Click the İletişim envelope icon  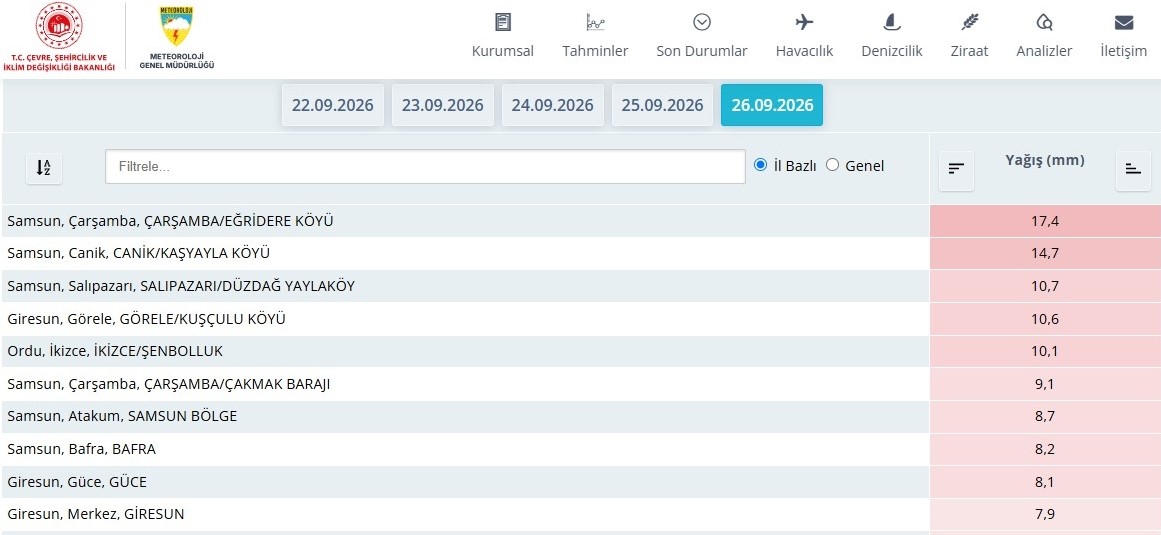point(1124,22)
